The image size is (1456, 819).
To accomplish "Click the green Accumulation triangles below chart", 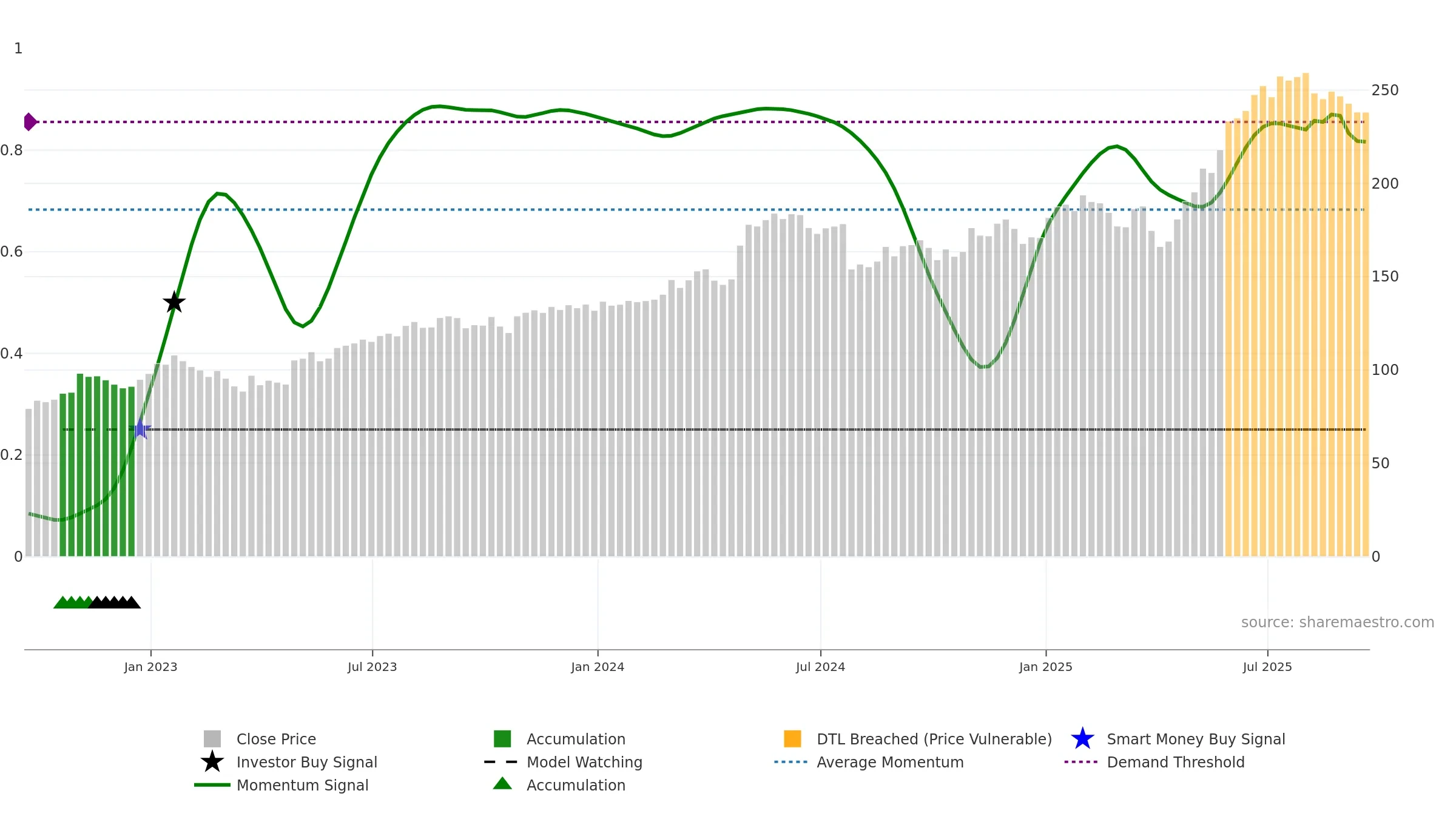I will [72, 602].
